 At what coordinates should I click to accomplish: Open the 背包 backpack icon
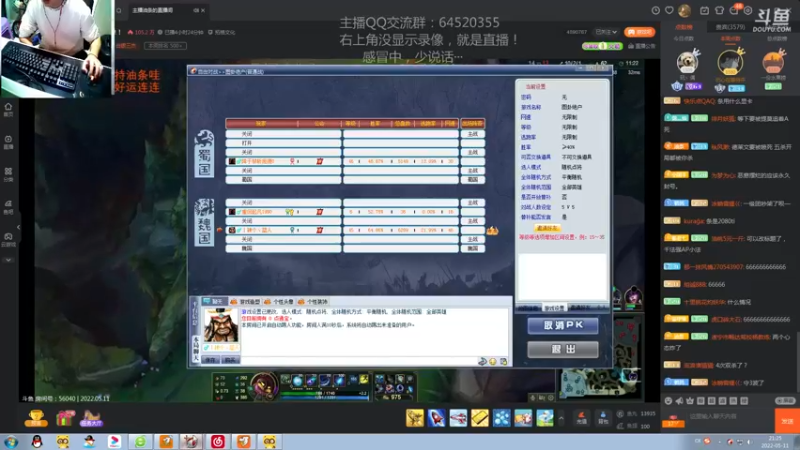(x=603, y=418)
